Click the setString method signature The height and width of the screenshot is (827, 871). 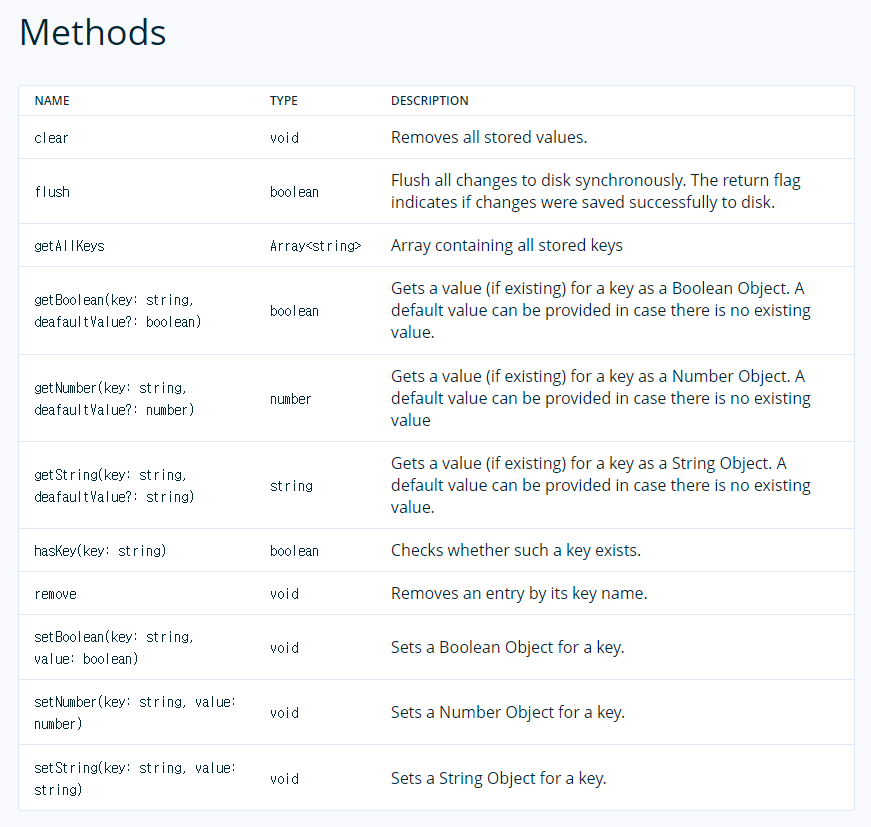136,778
